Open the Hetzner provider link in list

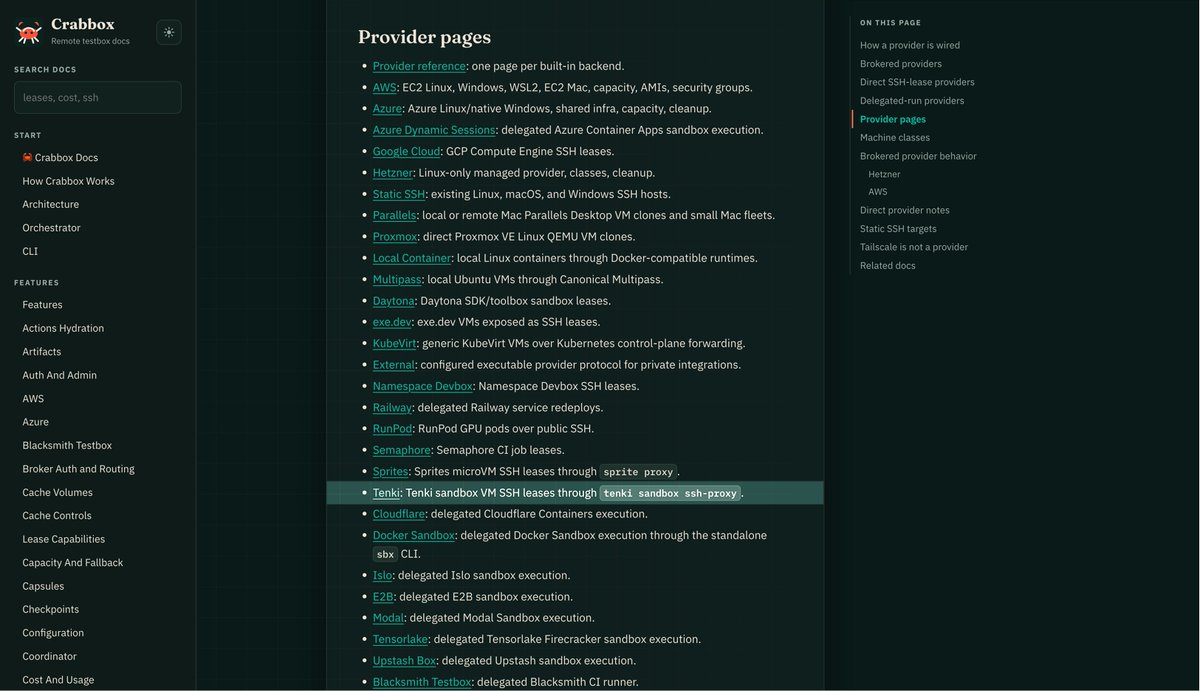393,172
